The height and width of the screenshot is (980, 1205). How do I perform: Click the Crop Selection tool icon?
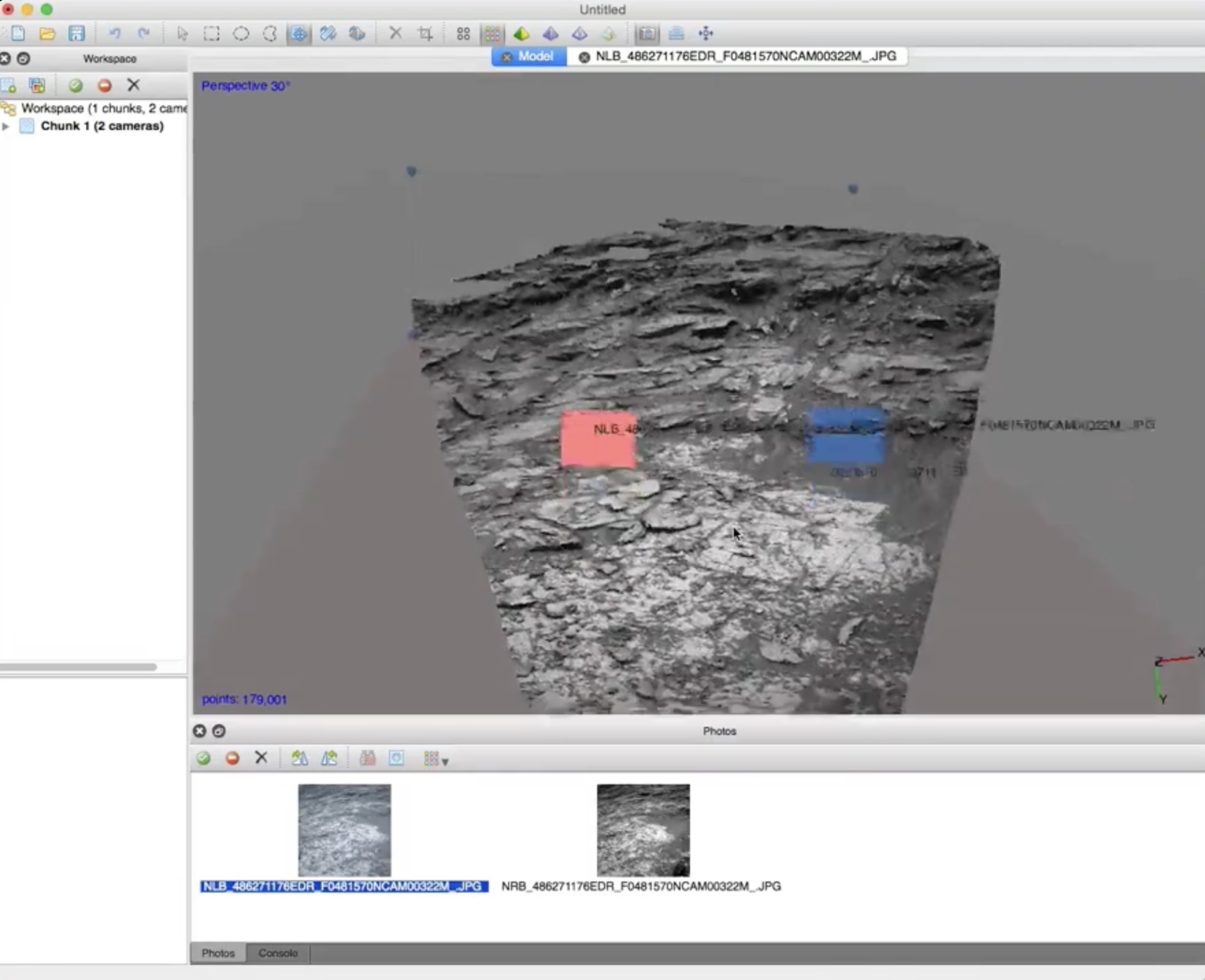tap(425, 34)
